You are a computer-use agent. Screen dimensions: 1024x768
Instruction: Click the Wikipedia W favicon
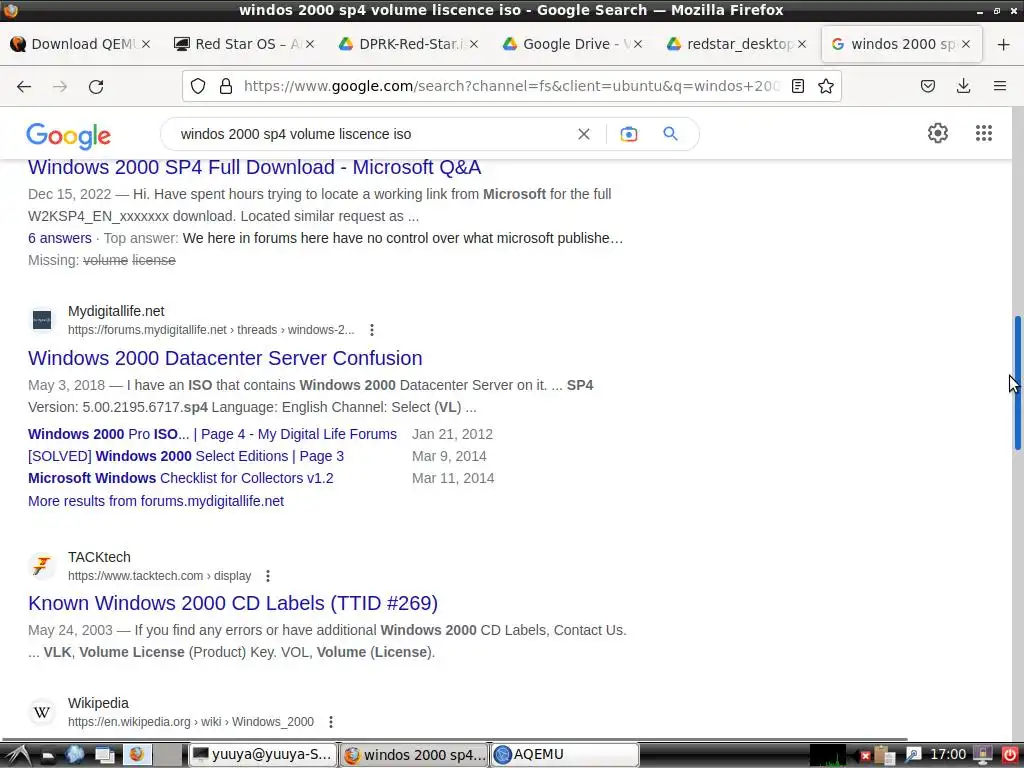pos(42,712)
